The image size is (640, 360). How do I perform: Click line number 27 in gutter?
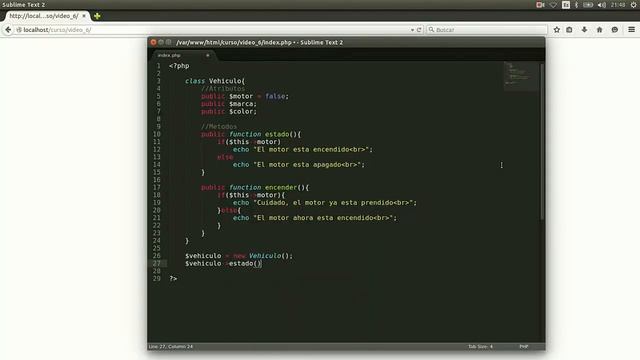pos(157,263)
